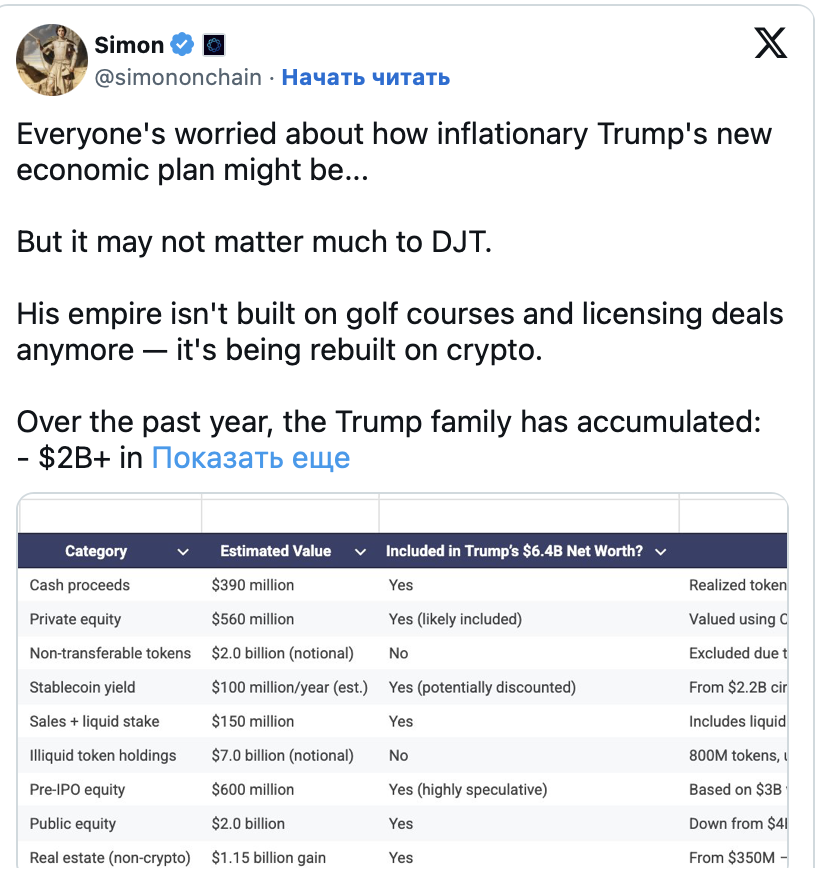Click the Yes (highly speculative) cell

(468, 789)
